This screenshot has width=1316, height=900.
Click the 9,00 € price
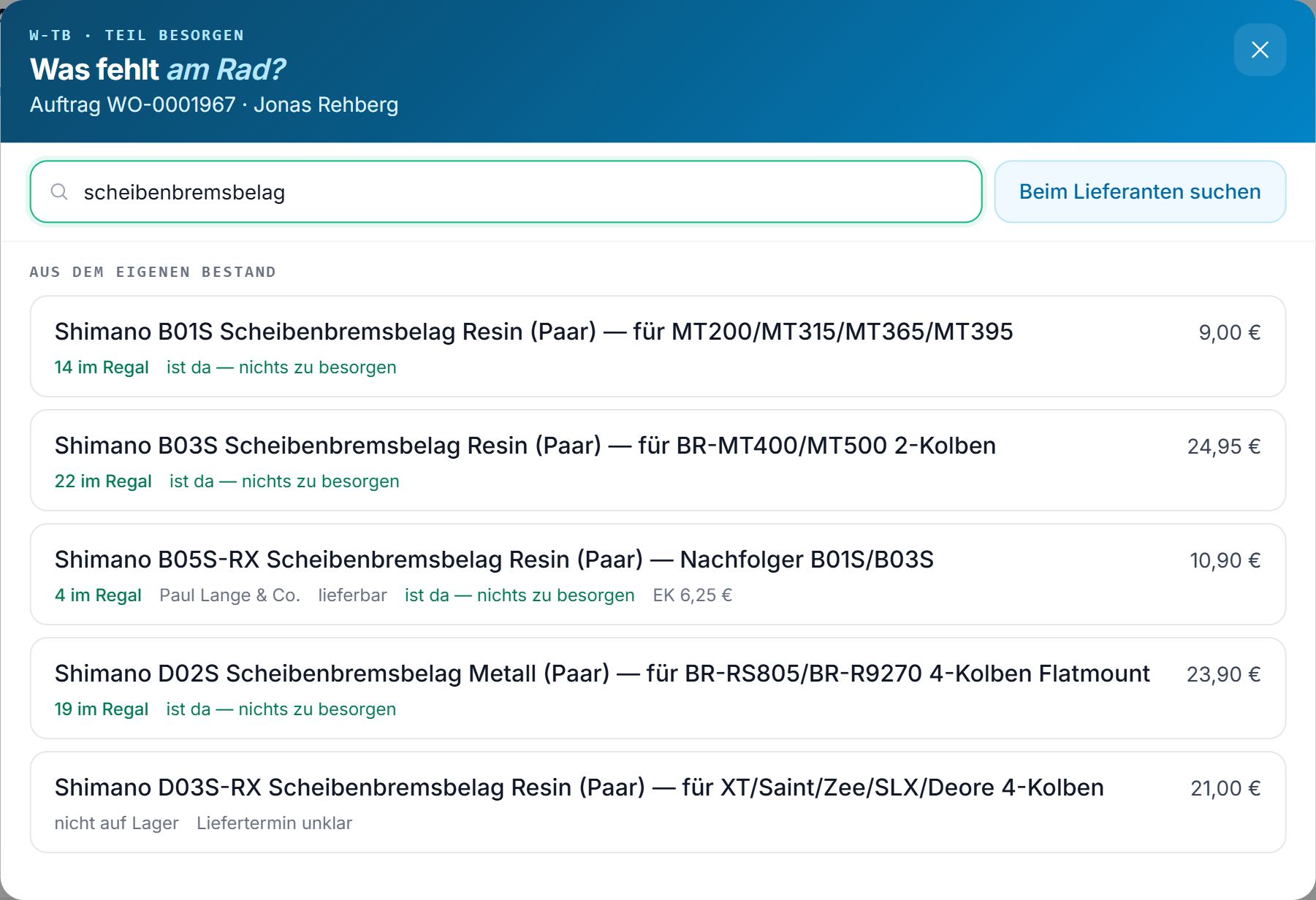click(x=1230, y=333)
